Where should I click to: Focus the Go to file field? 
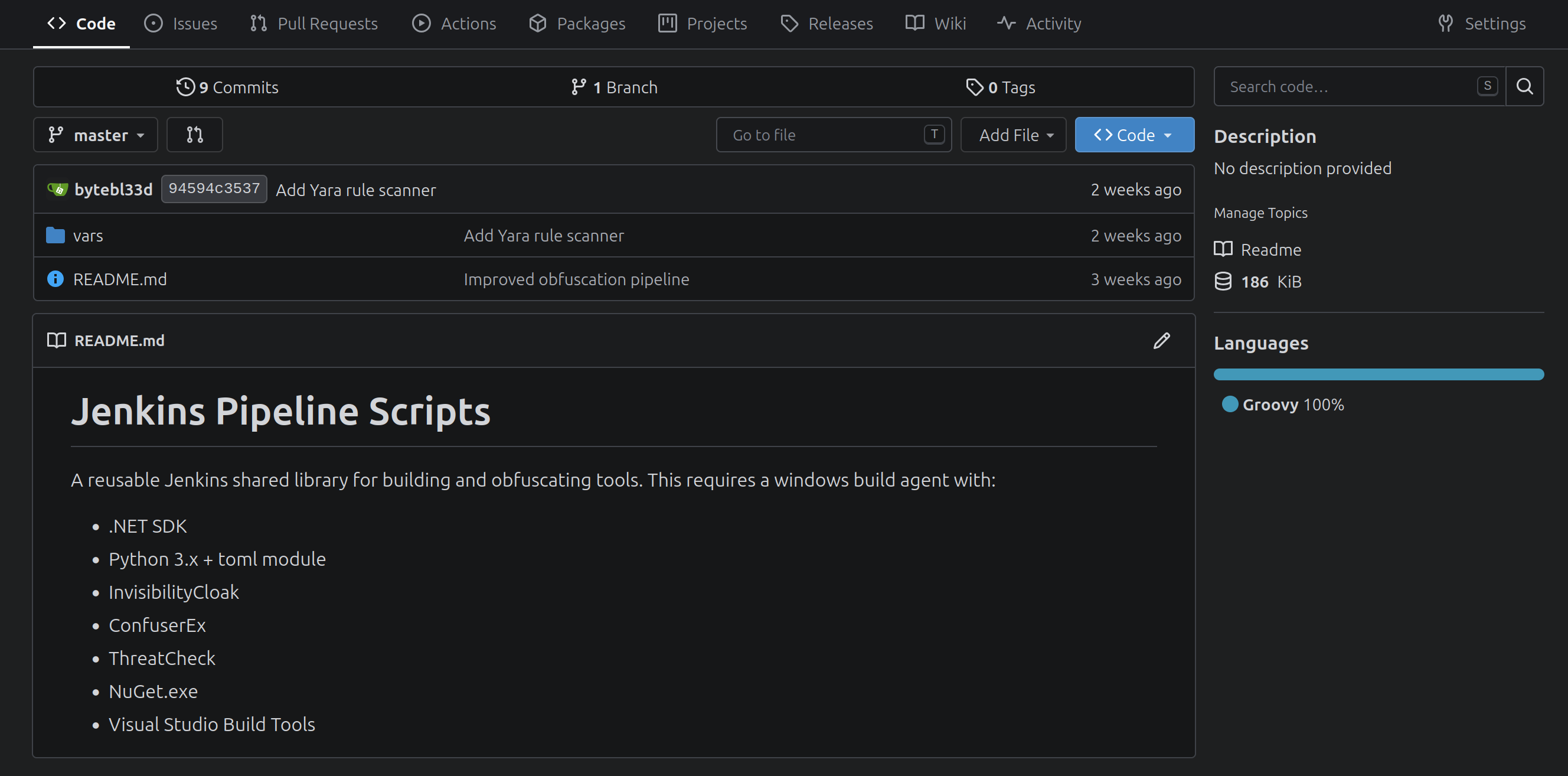(x=834, y=135)
